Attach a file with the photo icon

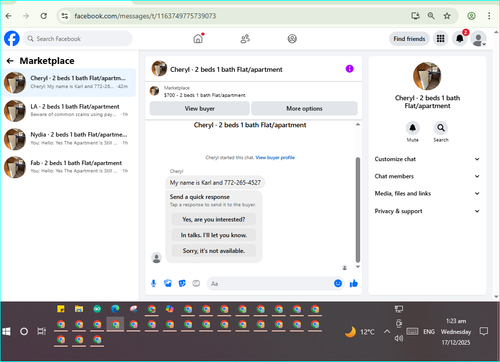point(168,284)
